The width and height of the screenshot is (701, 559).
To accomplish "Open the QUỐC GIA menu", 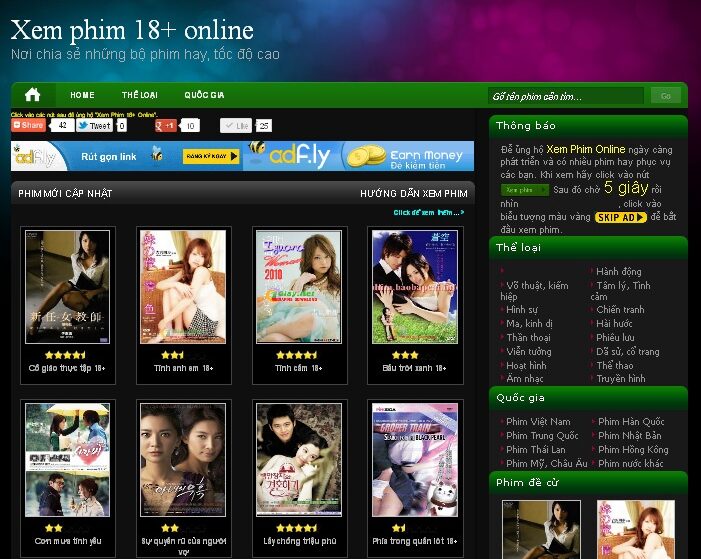I will tap(204, 95).
